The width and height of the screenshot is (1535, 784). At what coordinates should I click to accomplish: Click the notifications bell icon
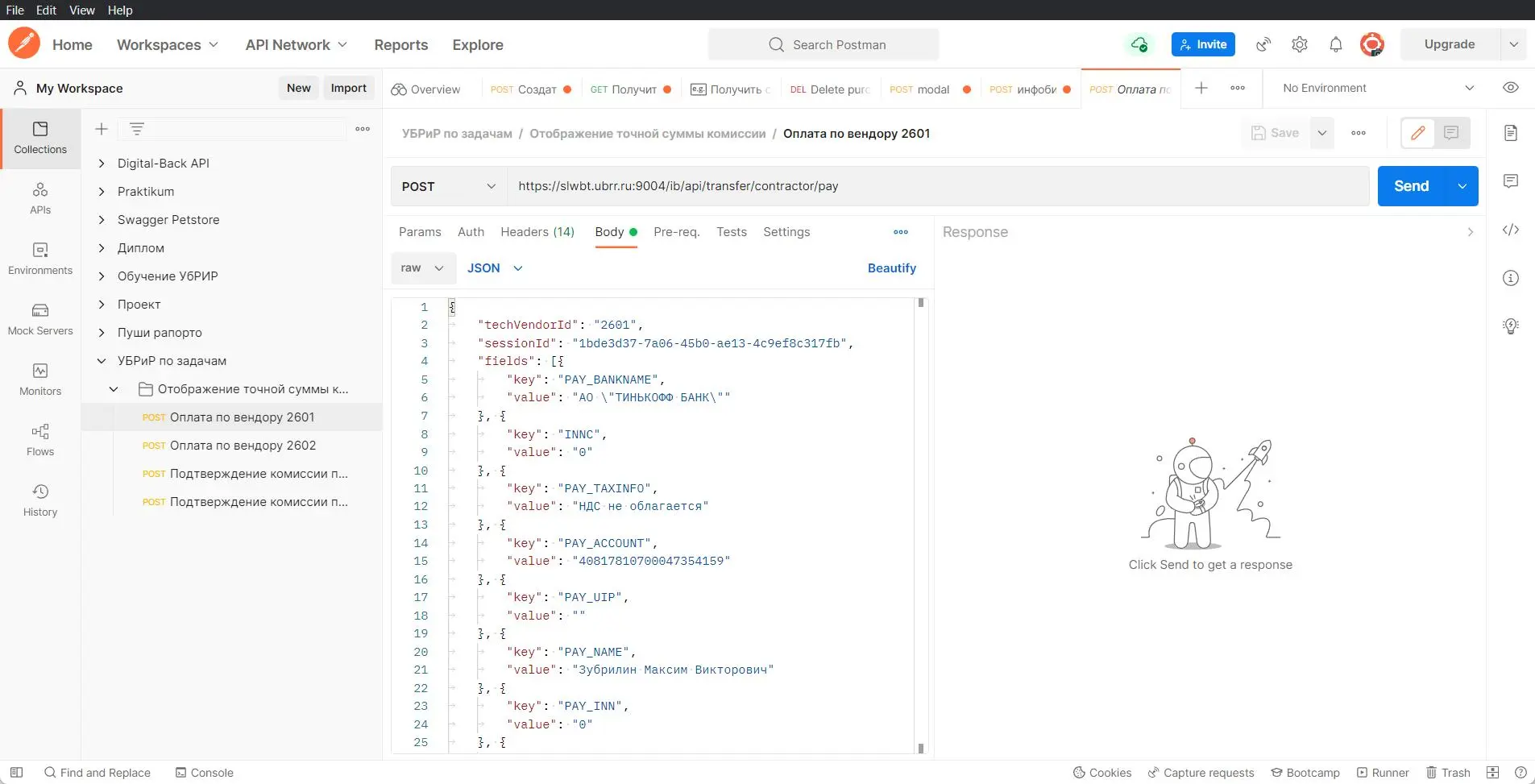(1335, 45)
